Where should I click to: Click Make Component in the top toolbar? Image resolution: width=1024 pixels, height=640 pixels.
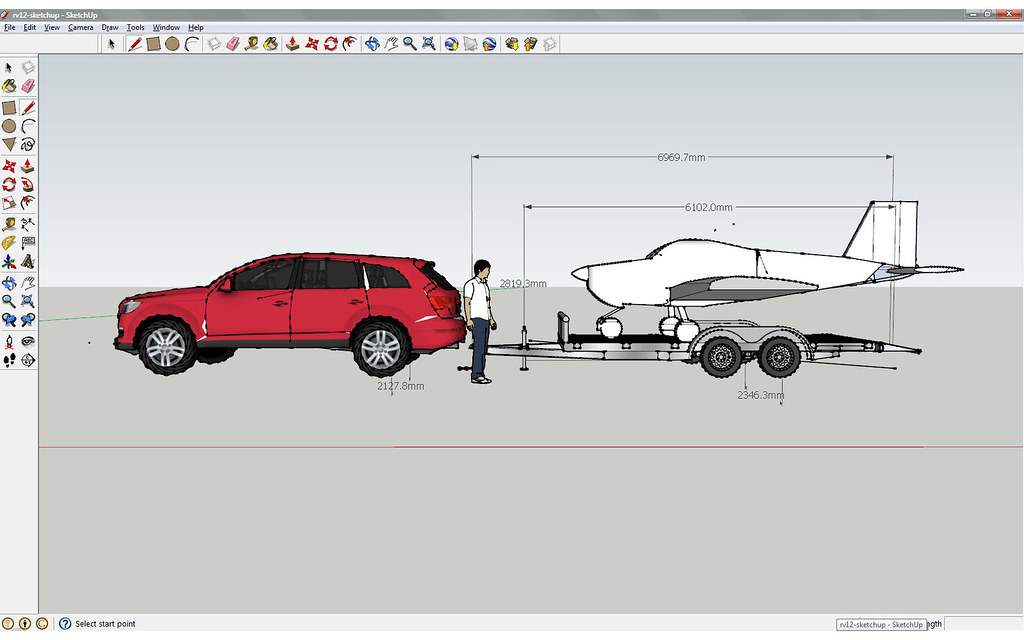point(214,44)
